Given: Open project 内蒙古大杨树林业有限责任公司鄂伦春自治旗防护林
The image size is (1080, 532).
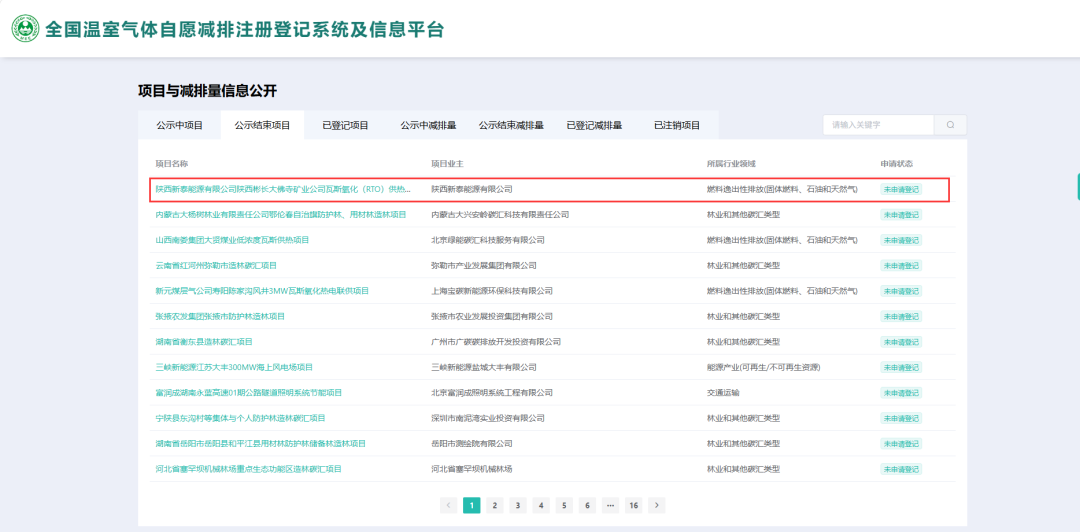Looking at the screenshot, I should pyautogui.click(x=280, y=214).
